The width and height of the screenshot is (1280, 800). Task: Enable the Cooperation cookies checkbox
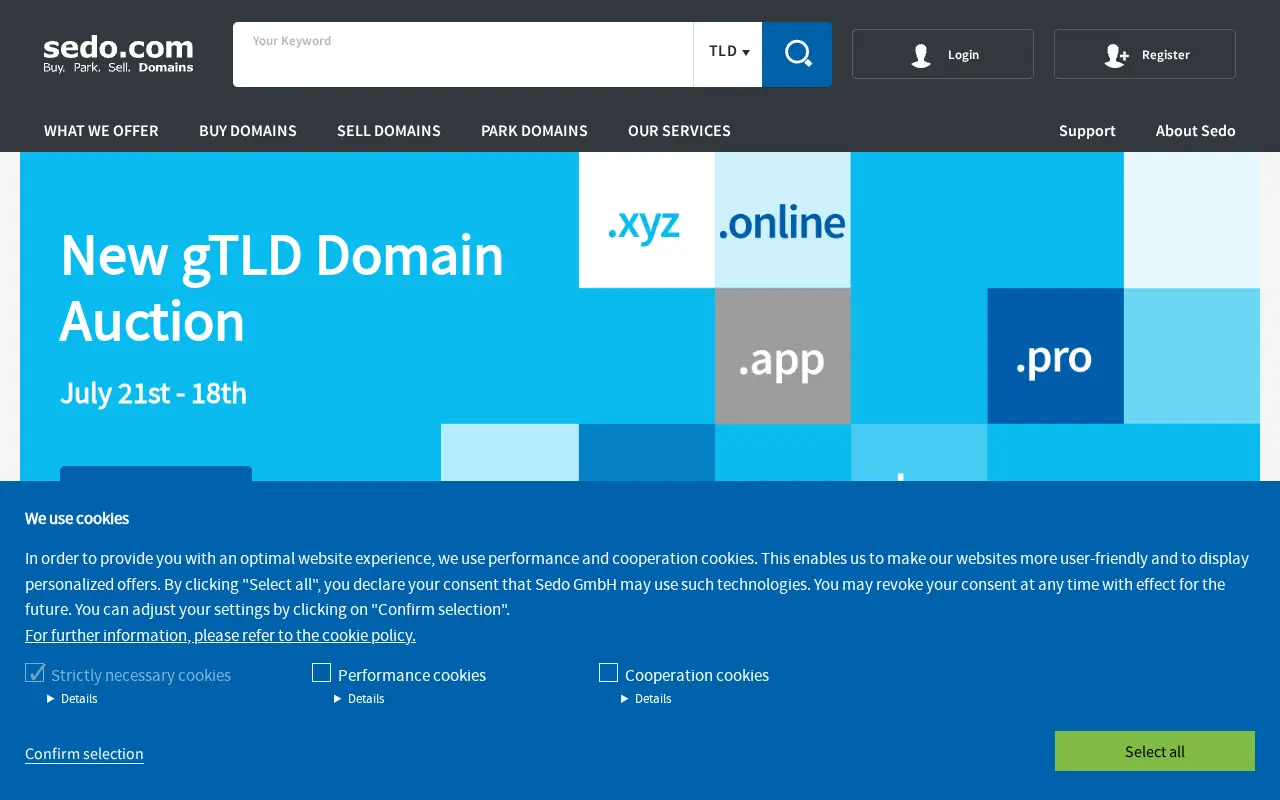608,673
